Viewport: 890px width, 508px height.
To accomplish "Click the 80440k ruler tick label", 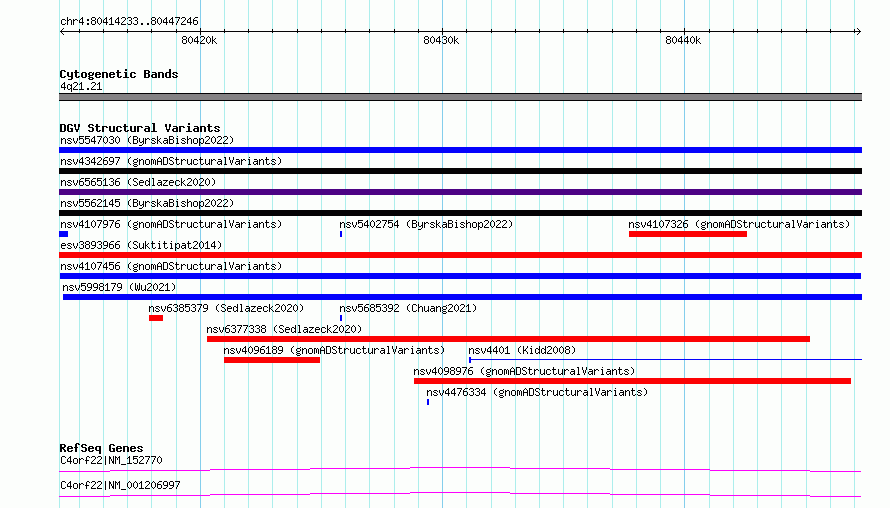I will pyautogui.click(x=683, y=40).
